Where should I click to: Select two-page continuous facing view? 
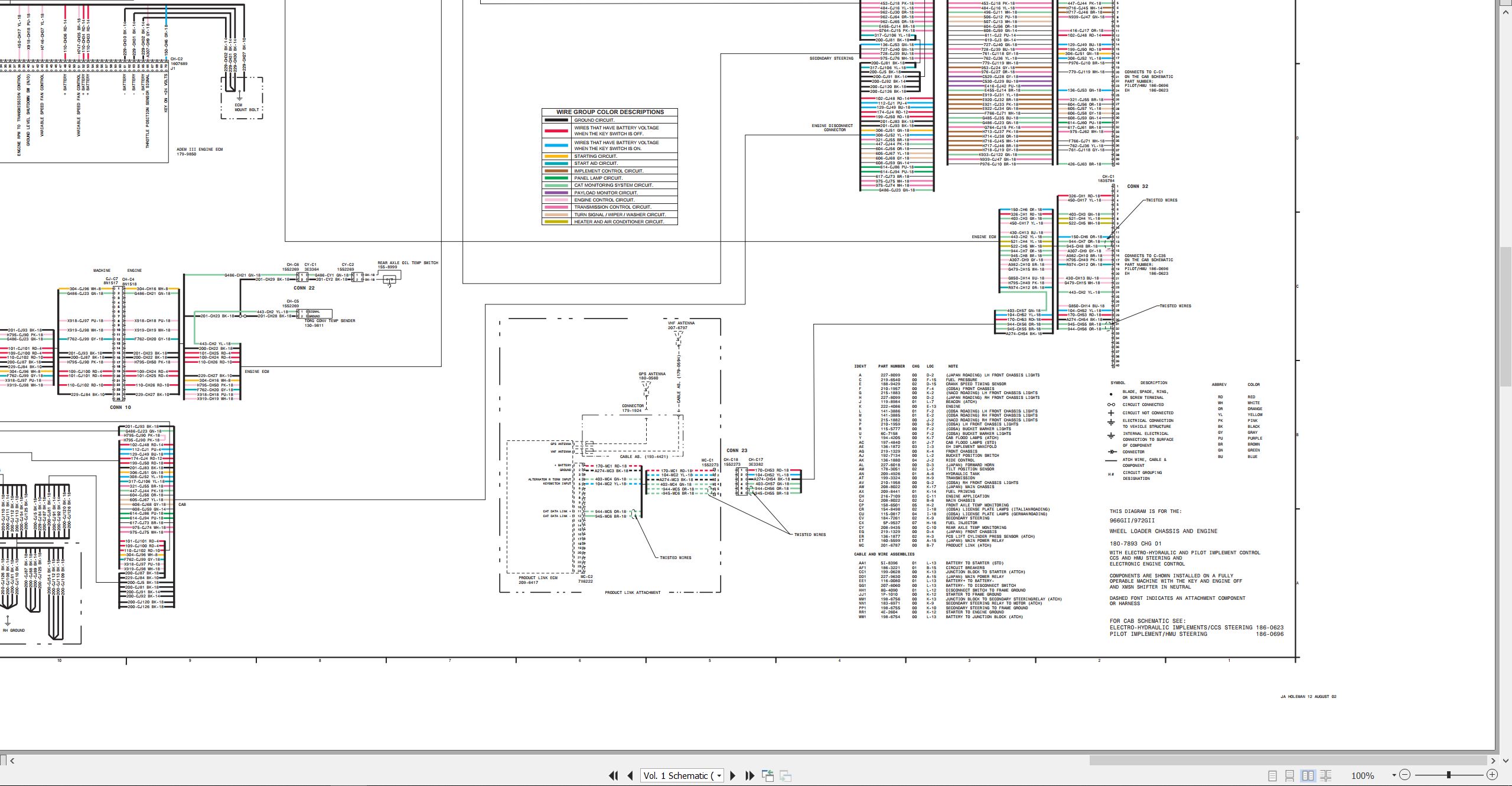1325,775
